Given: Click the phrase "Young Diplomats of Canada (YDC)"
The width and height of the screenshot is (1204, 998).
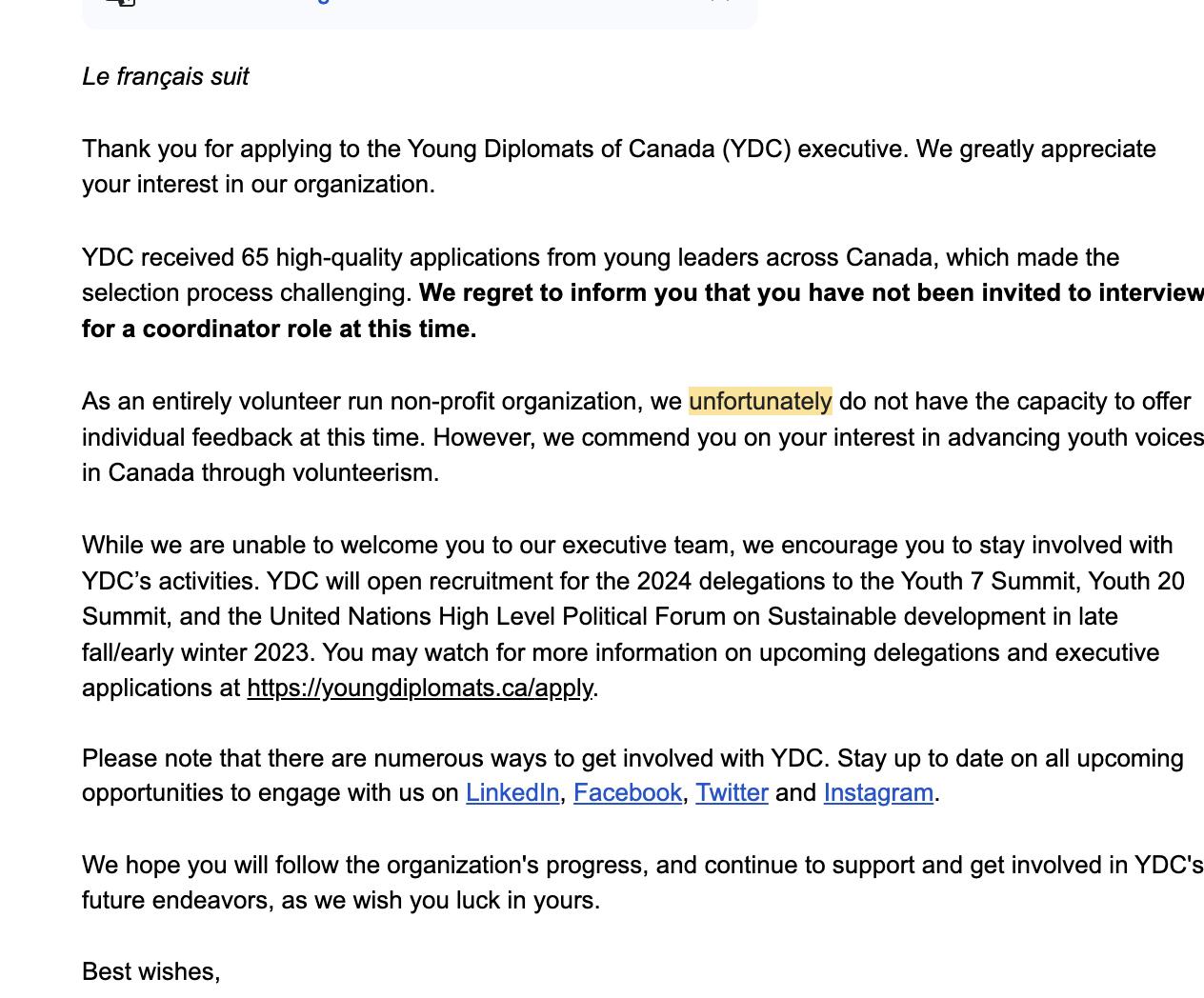Looking at the screenshot, I should click(x=599, y=149).
